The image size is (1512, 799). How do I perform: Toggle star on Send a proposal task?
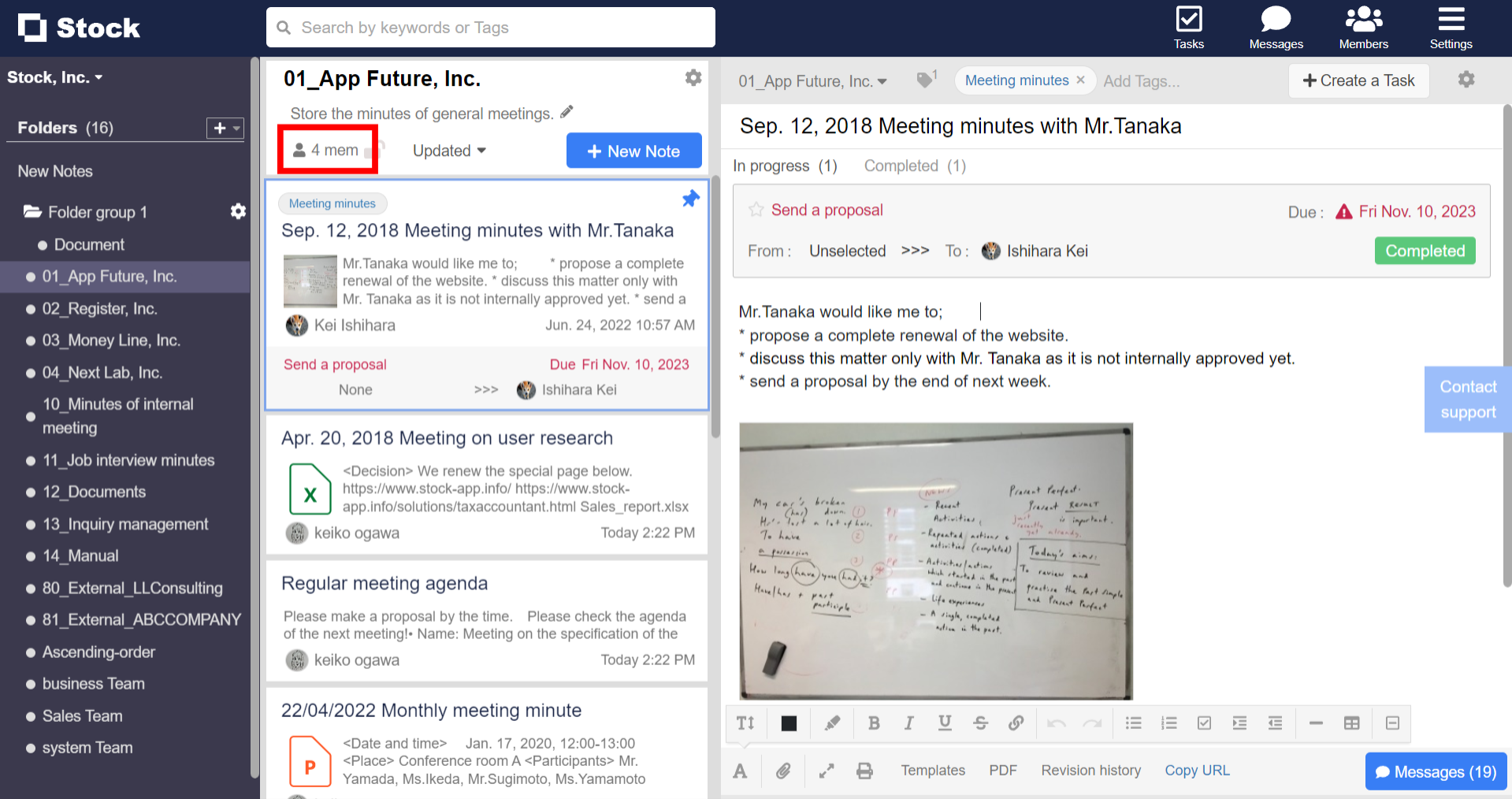tap(756, 210)
